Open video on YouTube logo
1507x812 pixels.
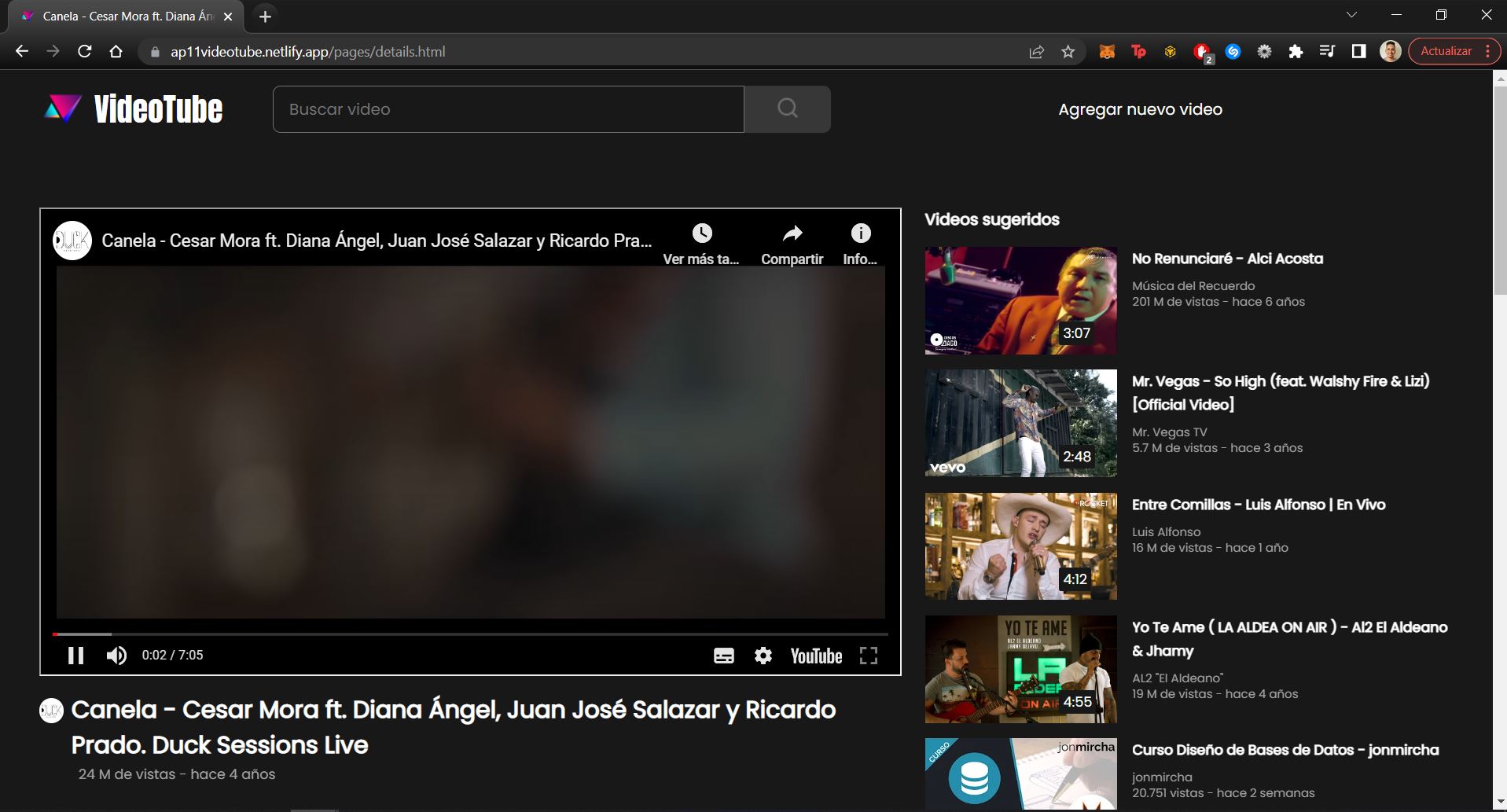816,656
